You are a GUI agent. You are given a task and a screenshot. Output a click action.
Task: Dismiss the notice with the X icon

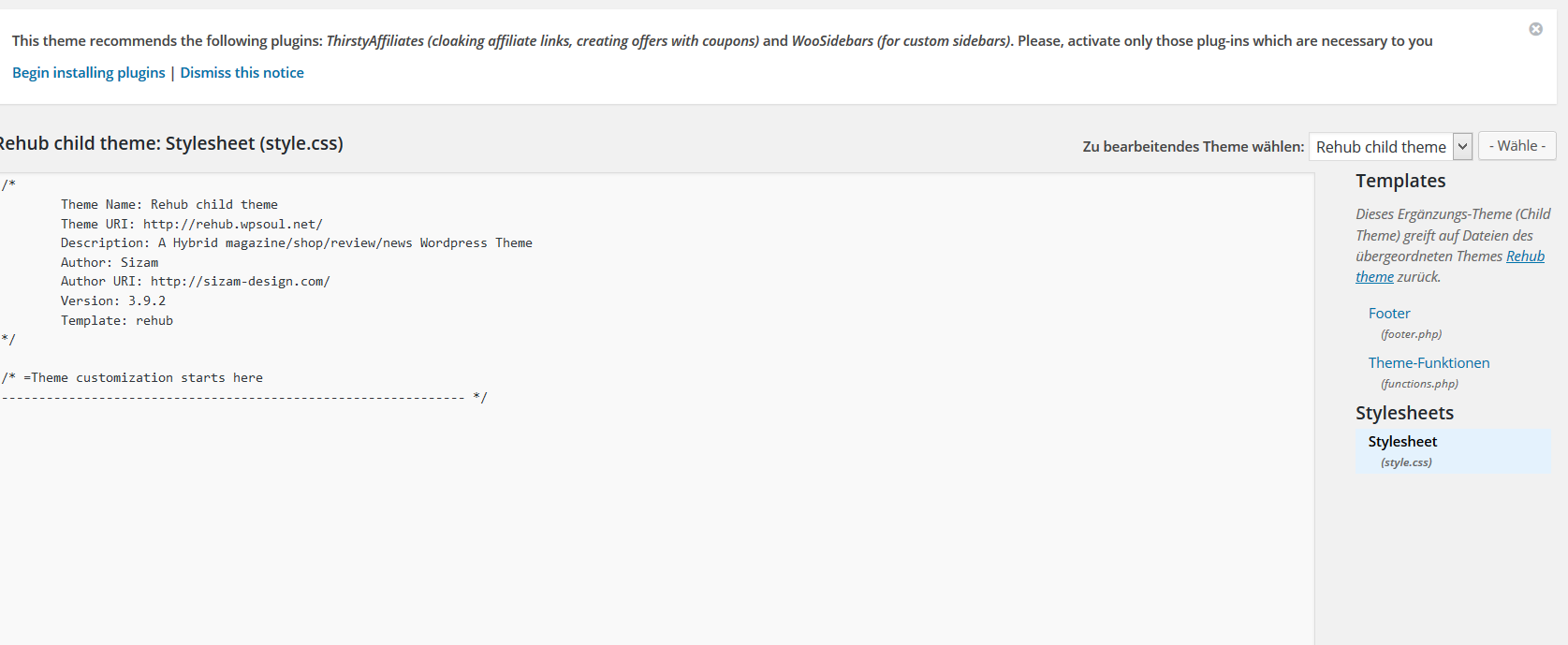[x=1535, y=29]
